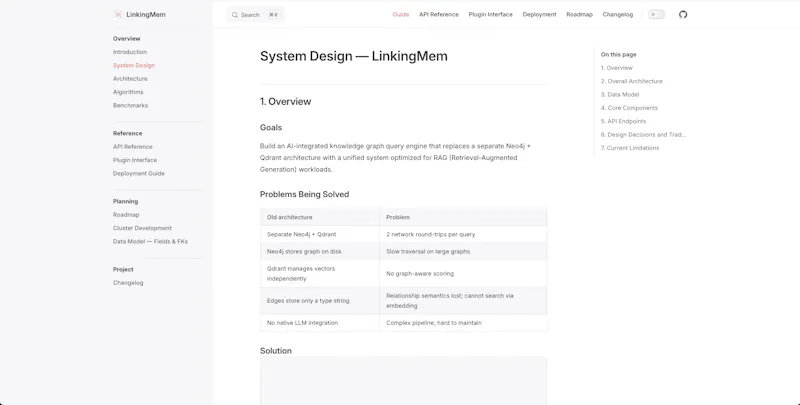Click the Reference sidebar section heading
The width and height of the screenshot is (800, 405).
(x=128, y=133)
